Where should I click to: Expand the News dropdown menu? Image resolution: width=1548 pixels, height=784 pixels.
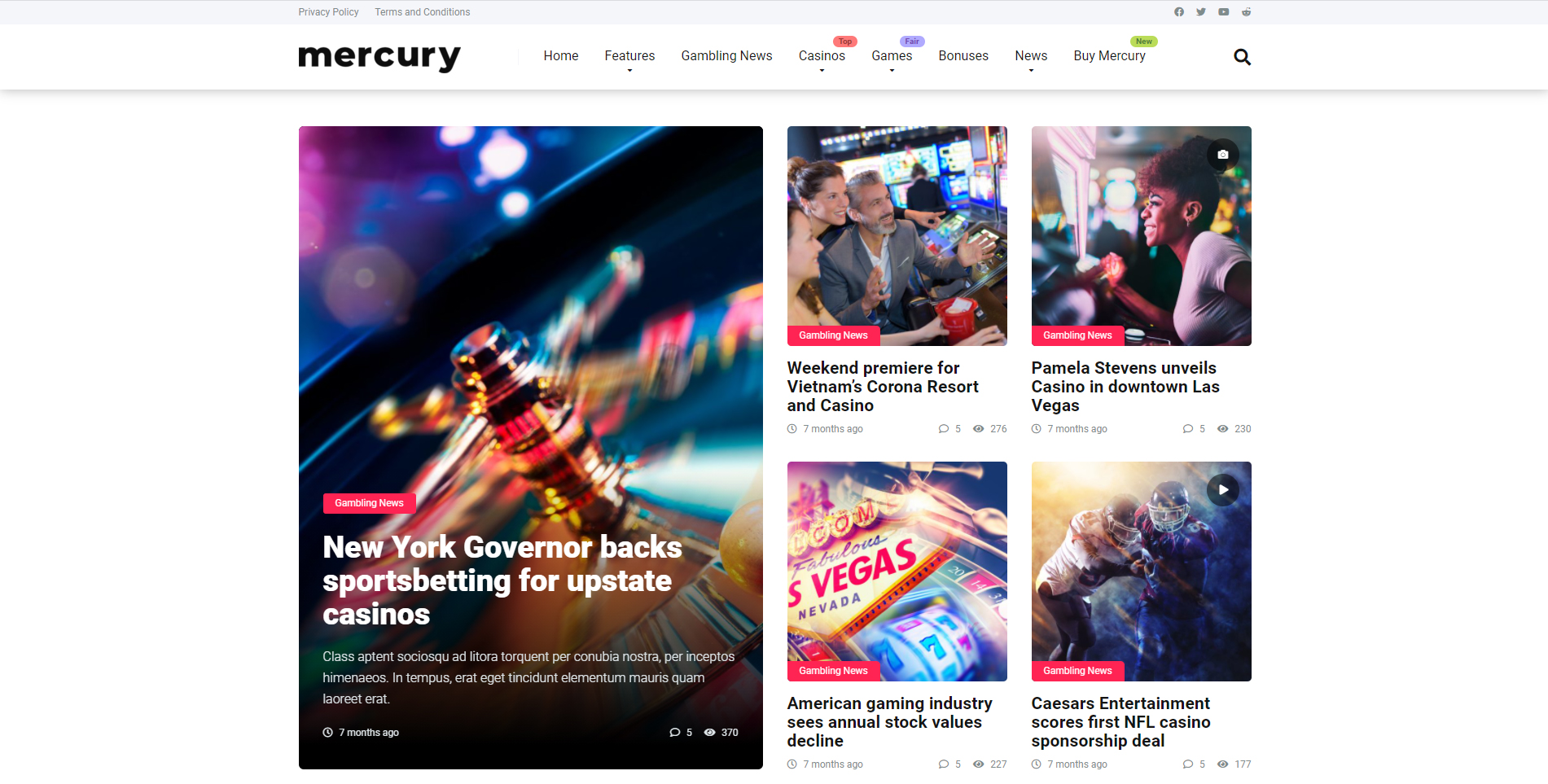tap(1031, 56)
